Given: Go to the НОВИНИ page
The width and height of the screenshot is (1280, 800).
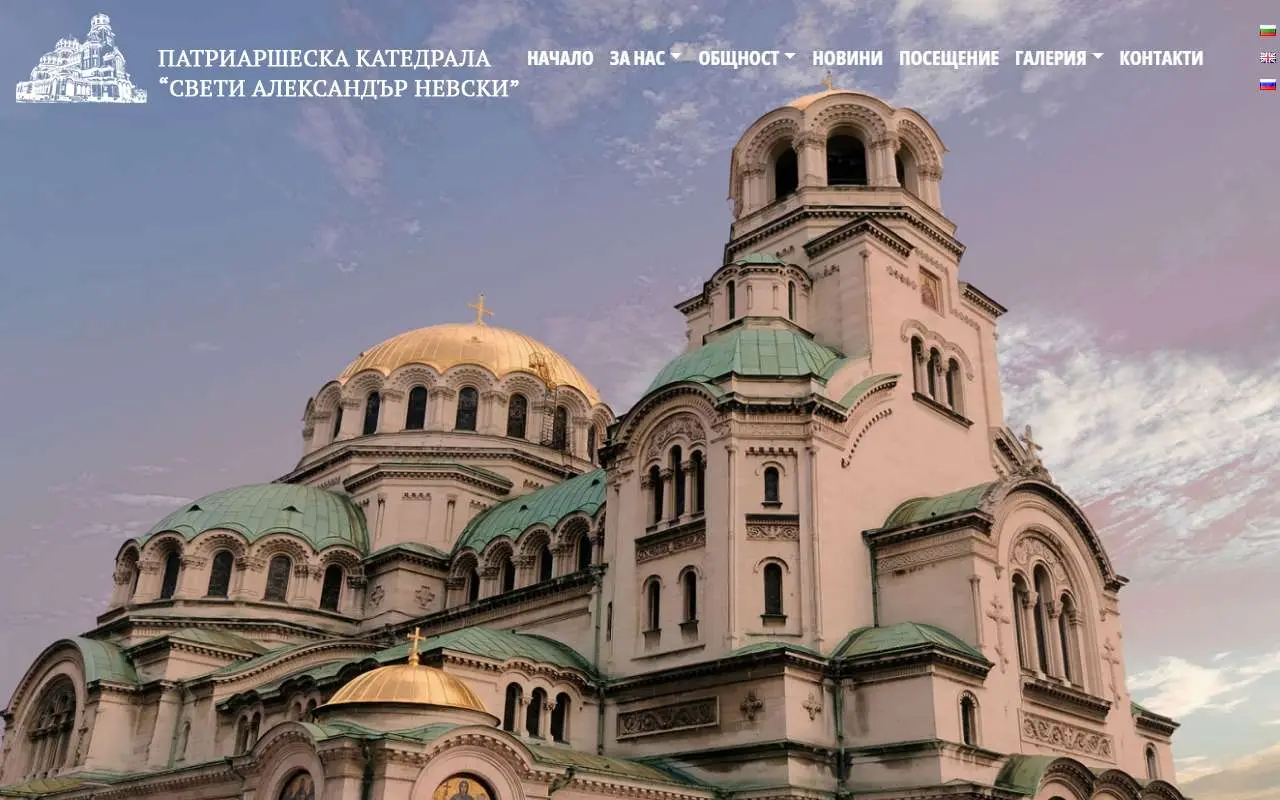Looking at the screenshot, I should [x=847, y=58].
